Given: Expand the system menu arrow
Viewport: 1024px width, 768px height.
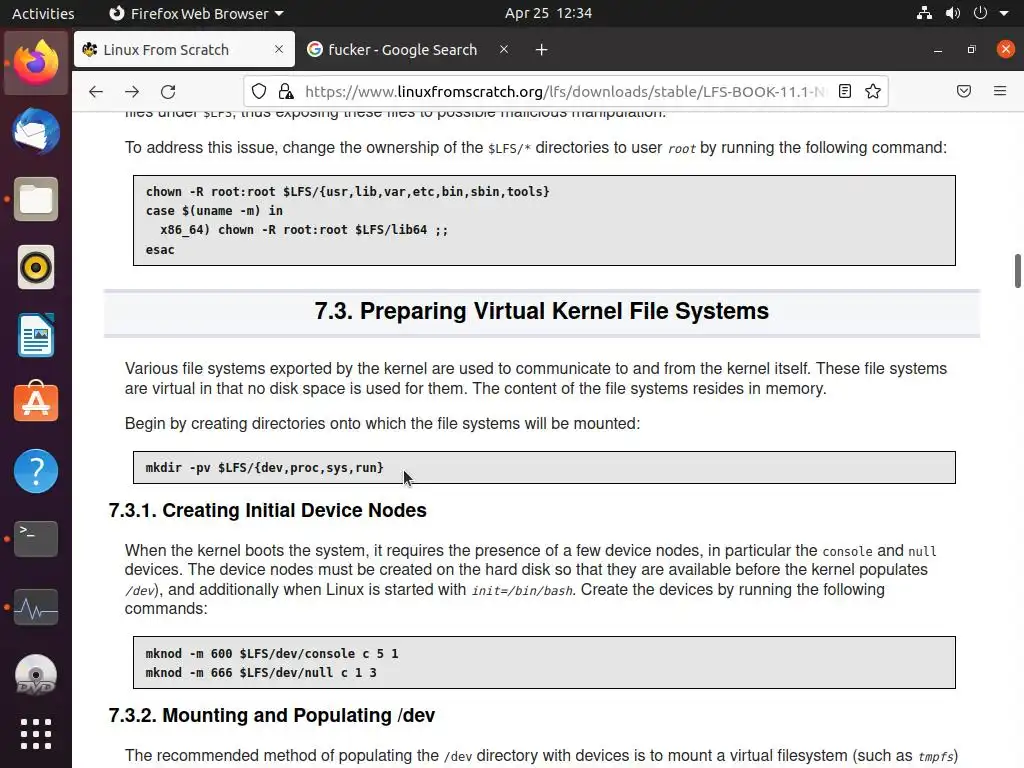Looking at the screenshot, I should click(1004, 13).
